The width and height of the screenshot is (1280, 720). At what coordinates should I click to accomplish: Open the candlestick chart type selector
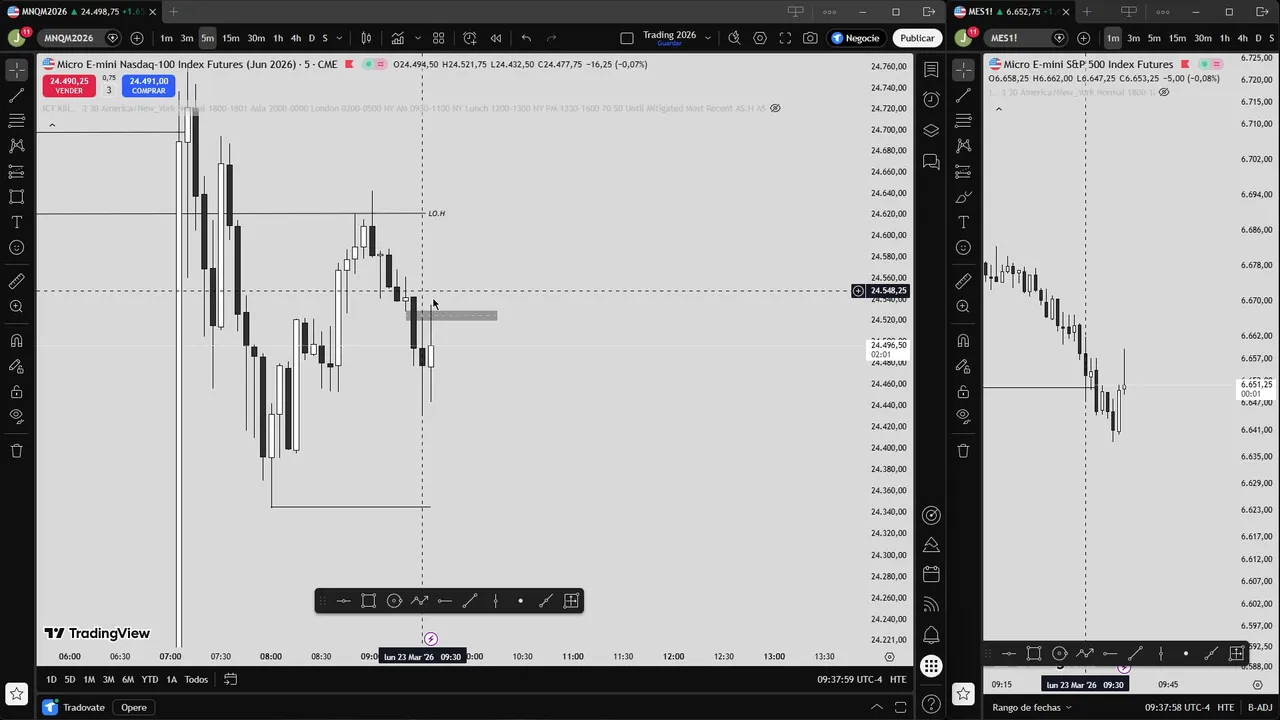click(x=366, y=38)
